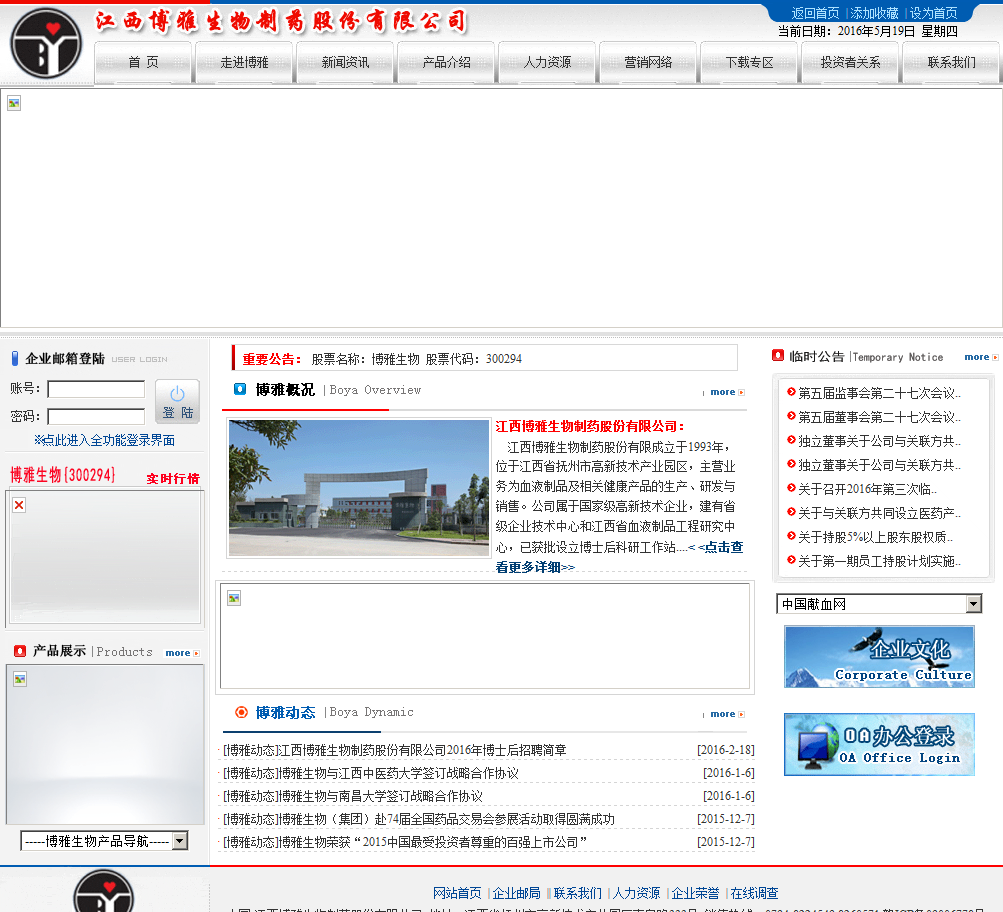Screen dimensions: 1003x912
Task: Click the 博雅生物[300294] stock title
Action: [x=63, y=475]
